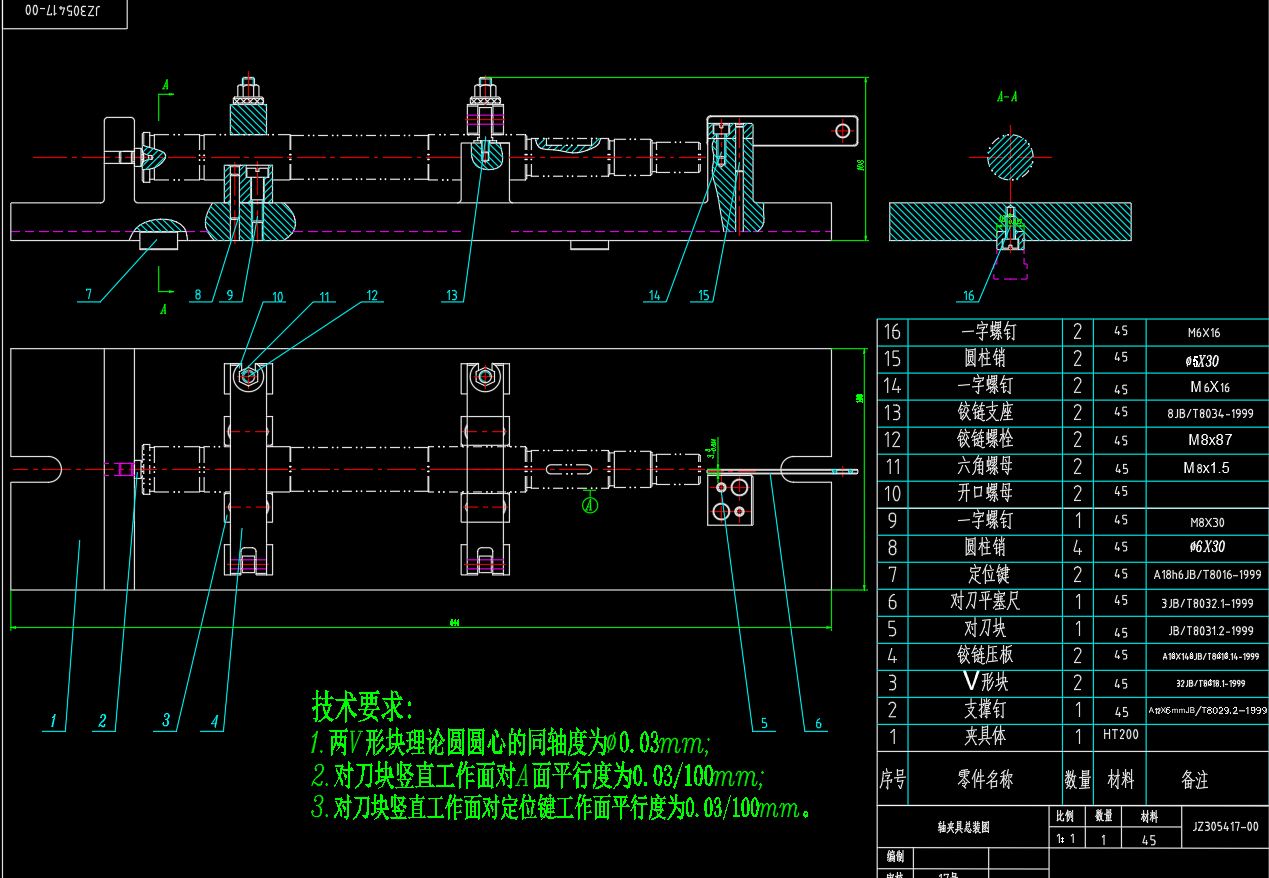Viewport: 1269px width, 878px height.
Task: Select the JZ305417-00 drawing number in title block
Action: click(1225, 828)
